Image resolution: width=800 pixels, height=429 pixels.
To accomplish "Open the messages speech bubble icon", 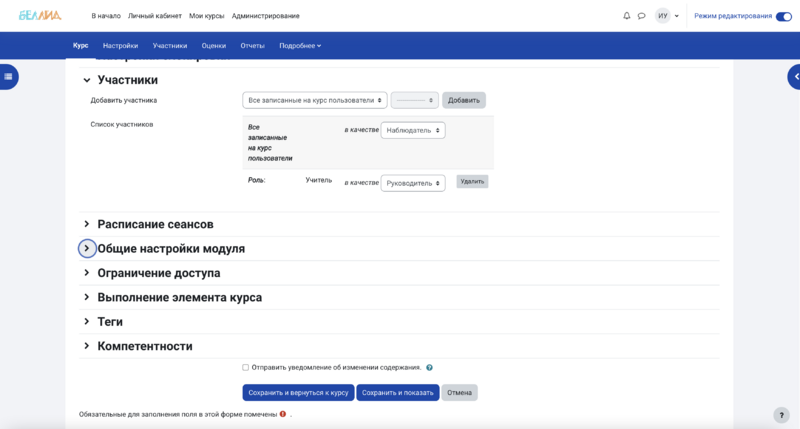I will [641, 16].
